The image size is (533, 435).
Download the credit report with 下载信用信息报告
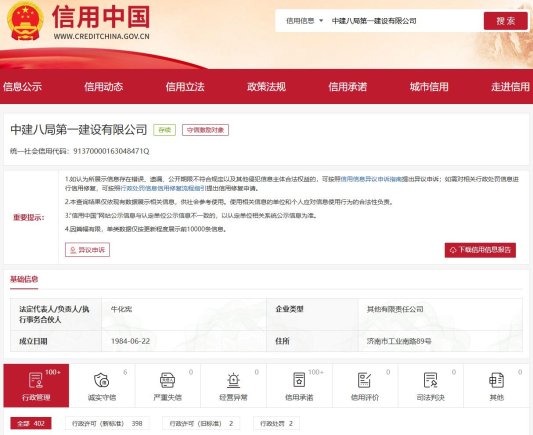(480, 250)
